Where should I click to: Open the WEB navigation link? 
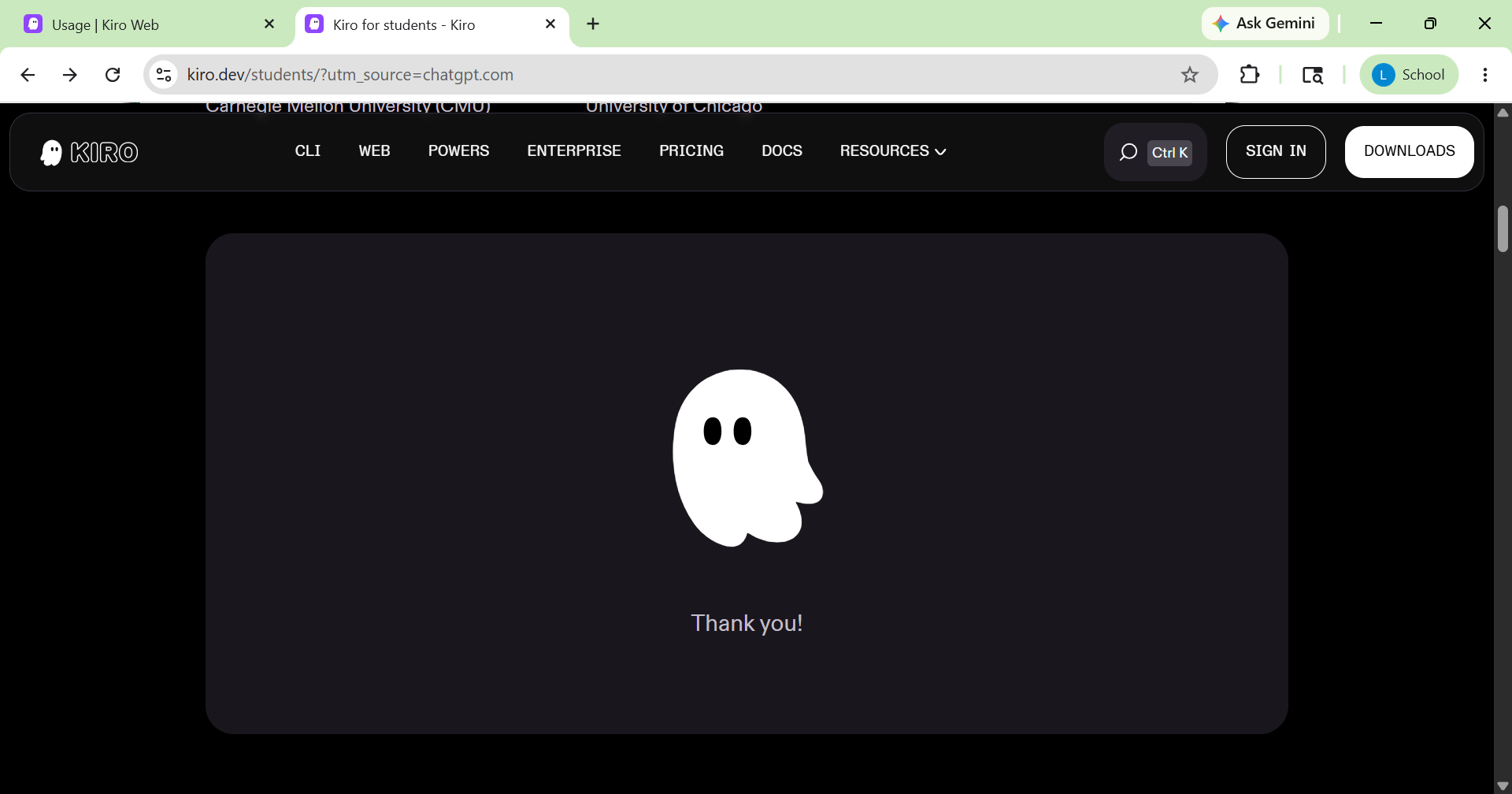pos(374,150)
